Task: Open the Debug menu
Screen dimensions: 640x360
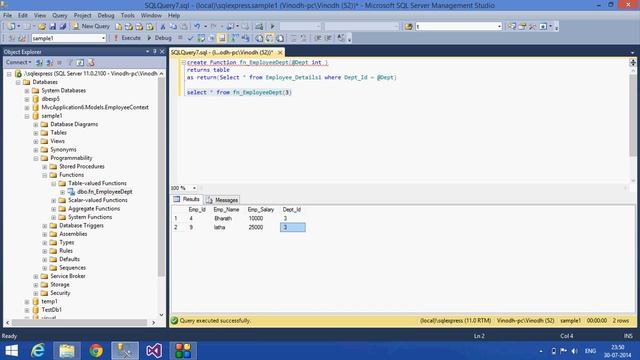Action: click(106, 16)
